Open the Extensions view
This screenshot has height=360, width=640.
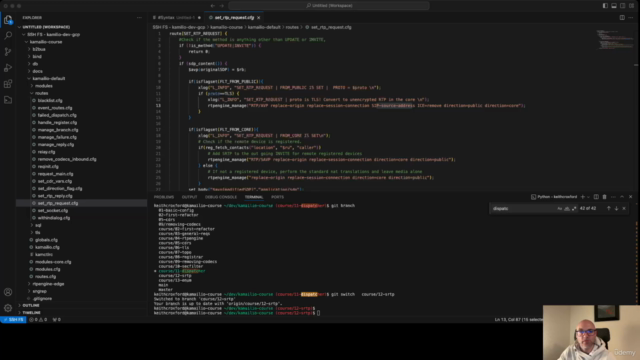click(x=8, y=84)
